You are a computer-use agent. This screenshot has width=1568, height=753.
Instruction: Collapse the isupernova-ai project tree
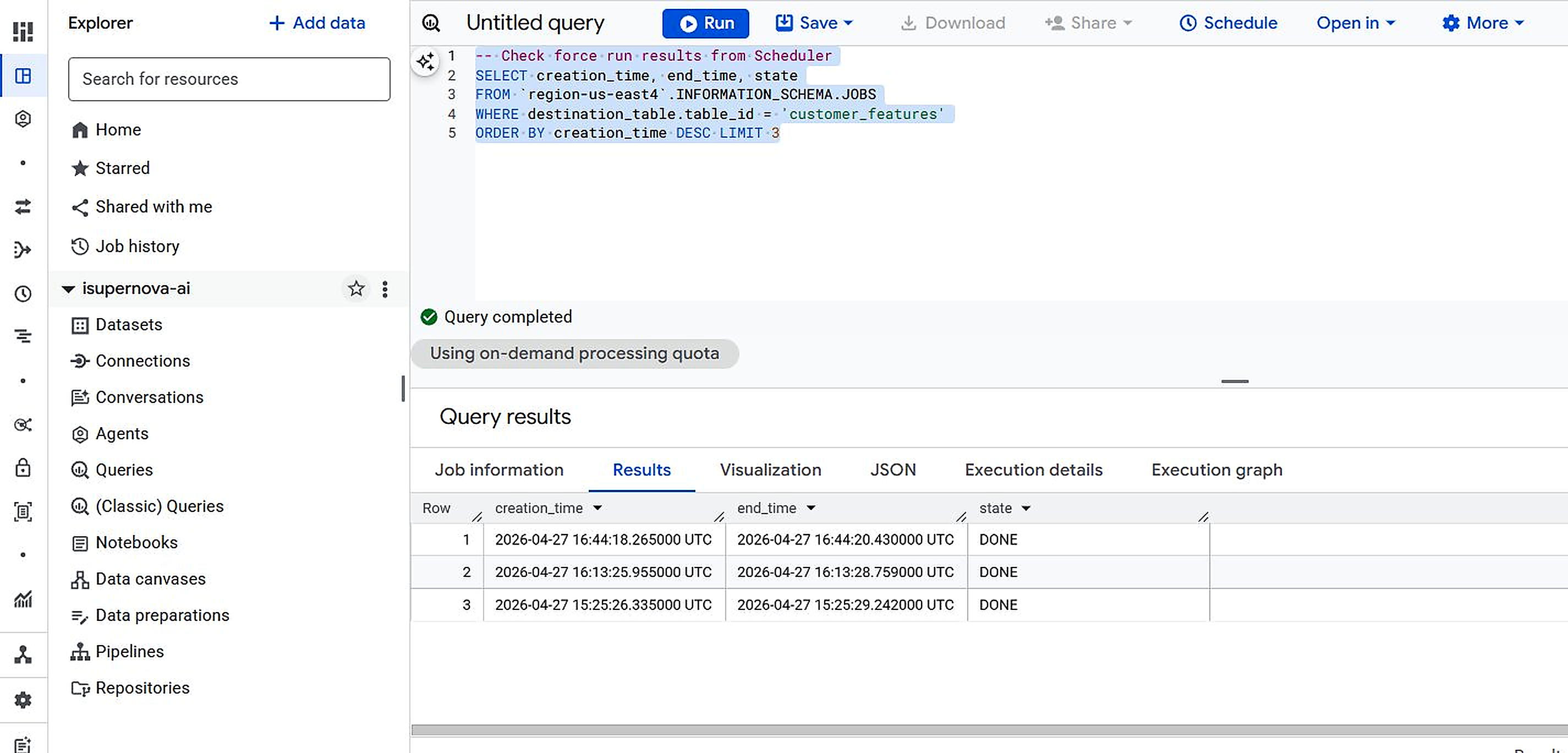[x=68, y=289]
